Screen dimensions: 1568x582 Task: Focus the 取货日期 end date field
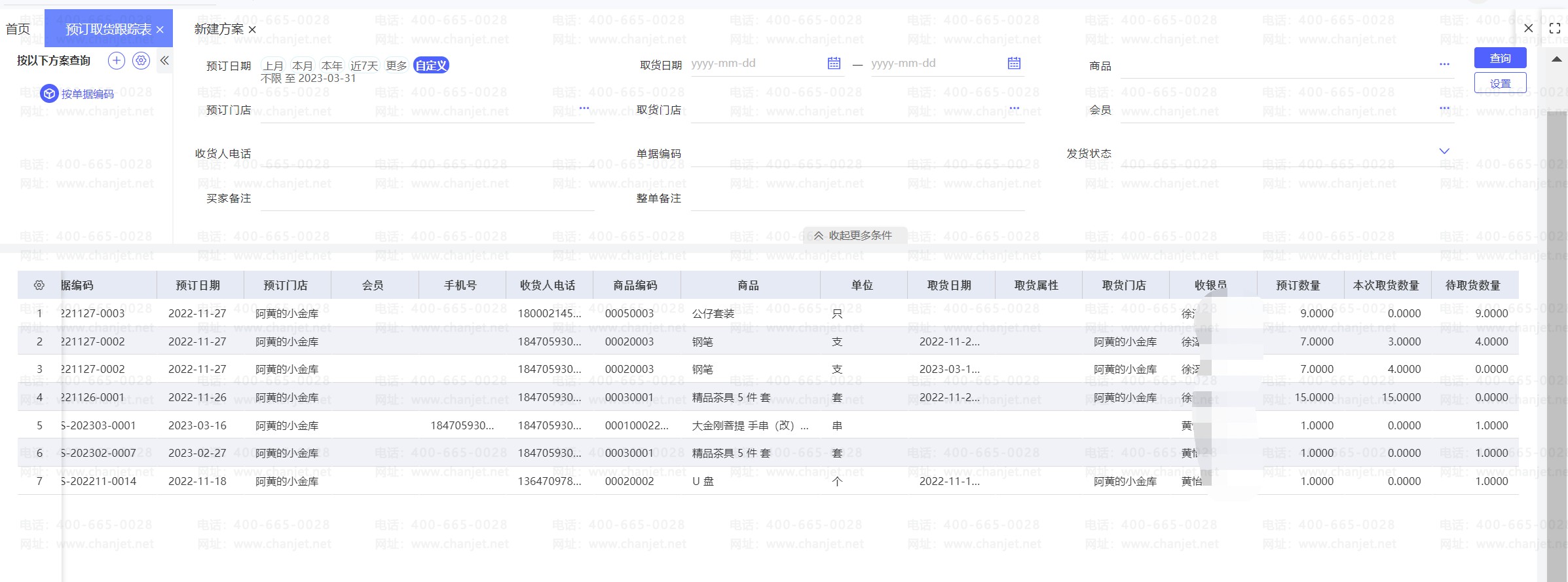tap(937, 64)
